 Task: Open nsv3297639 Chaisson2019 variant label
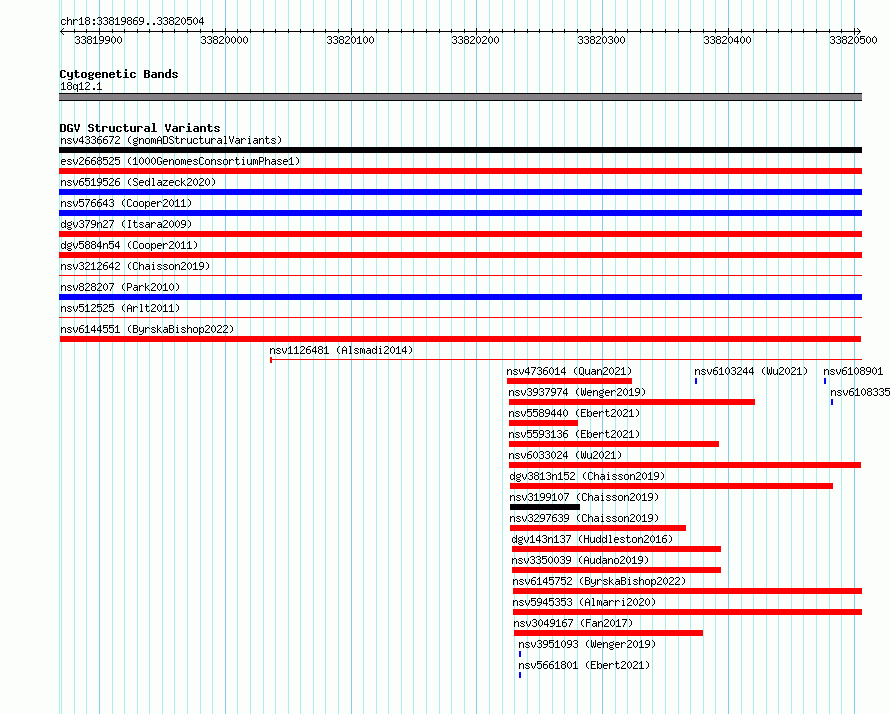[585, 518]
